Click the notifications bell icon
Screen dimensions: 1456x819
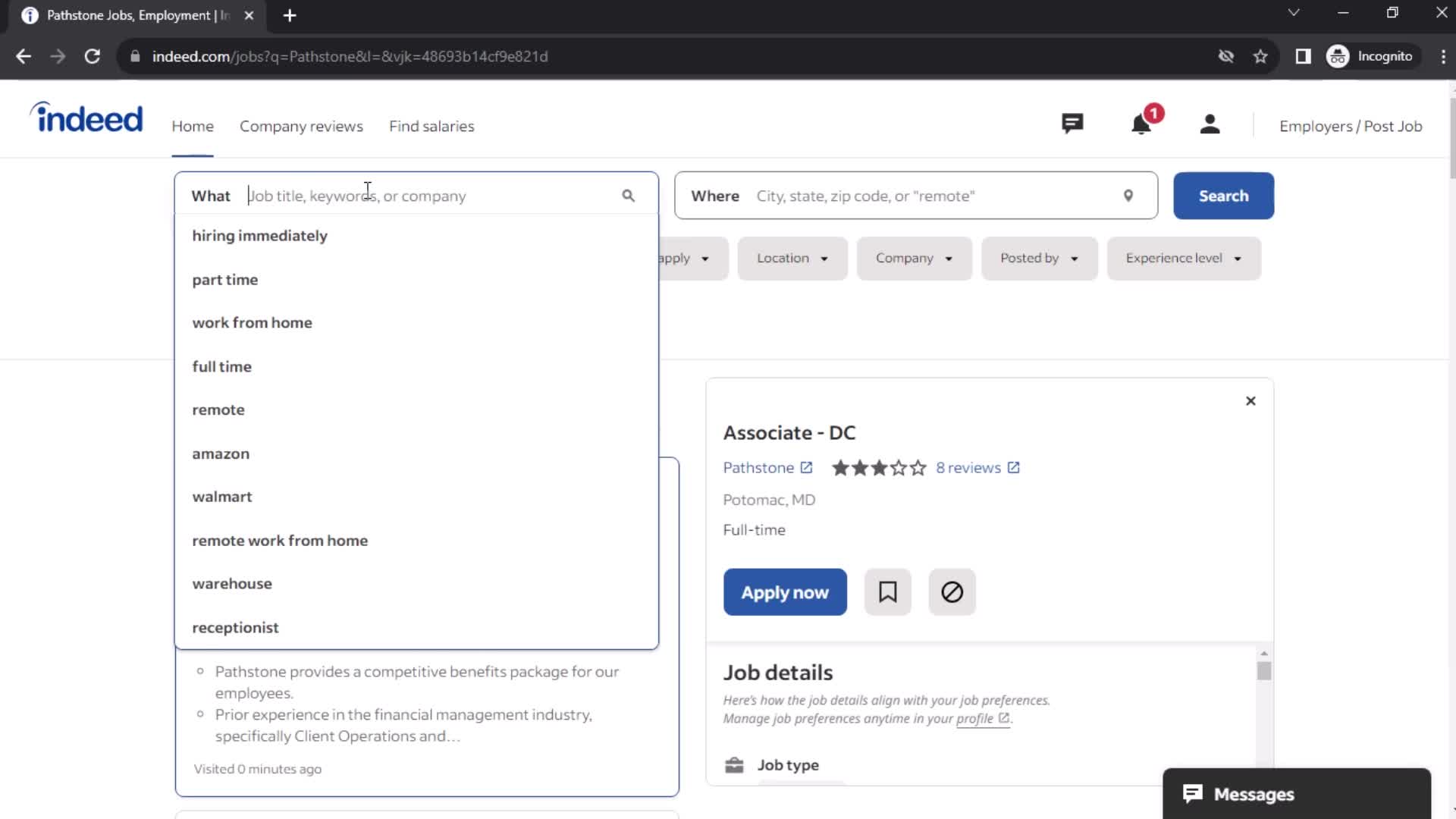point(1141,125)
